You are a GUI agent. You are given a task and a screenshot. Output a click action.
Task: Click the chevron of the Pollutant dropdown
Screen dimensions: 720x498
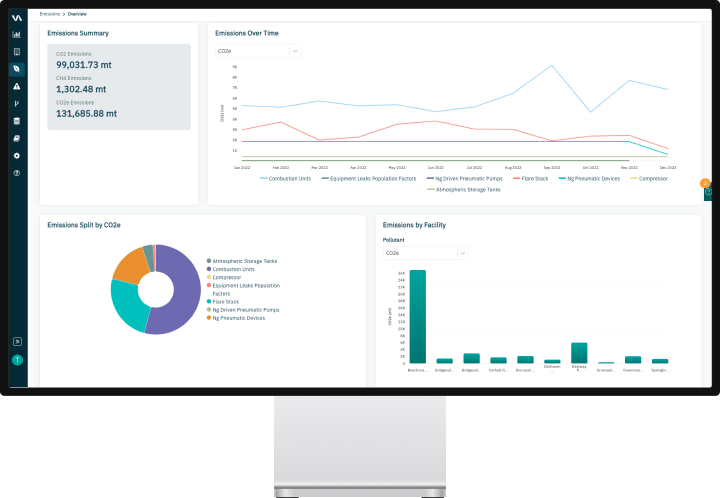tap(462, 253)
